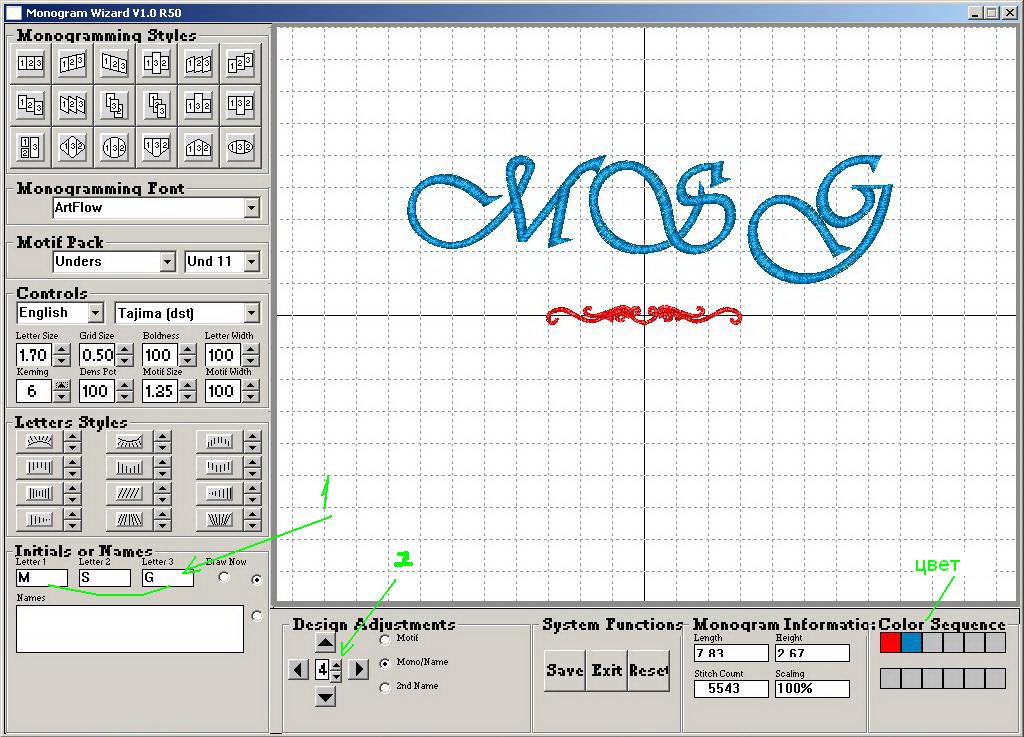Viewport: 1024px width, 737px height.
Task: Choose the shield-shaped 1 3 2 style with pointed bottom
Action: pos(157,147)
